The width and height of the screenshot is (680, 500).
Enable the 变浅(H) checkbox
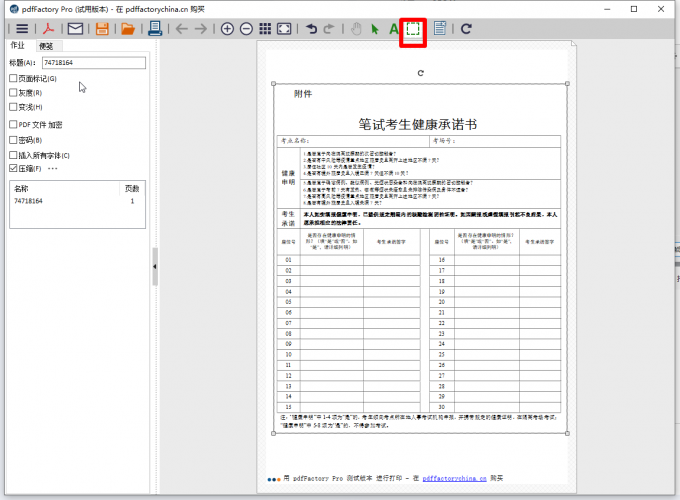[x=13, y=107]
